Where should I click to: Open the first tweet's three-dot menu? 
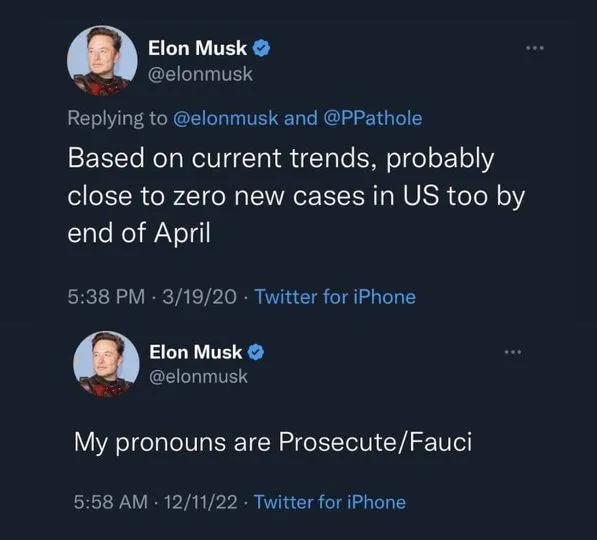(x=535, y=48)
